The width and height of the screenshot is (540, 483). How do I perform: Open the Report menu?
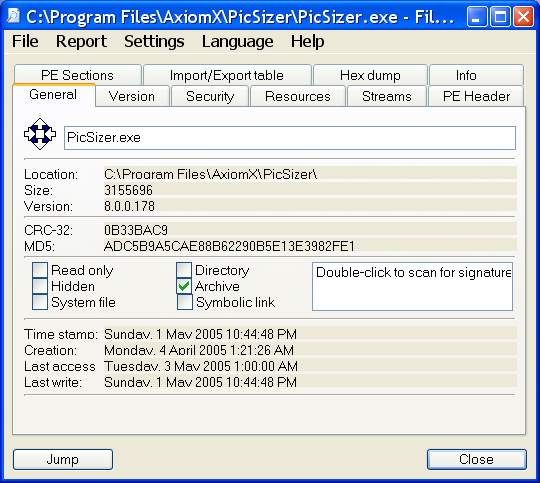[81, 41]
